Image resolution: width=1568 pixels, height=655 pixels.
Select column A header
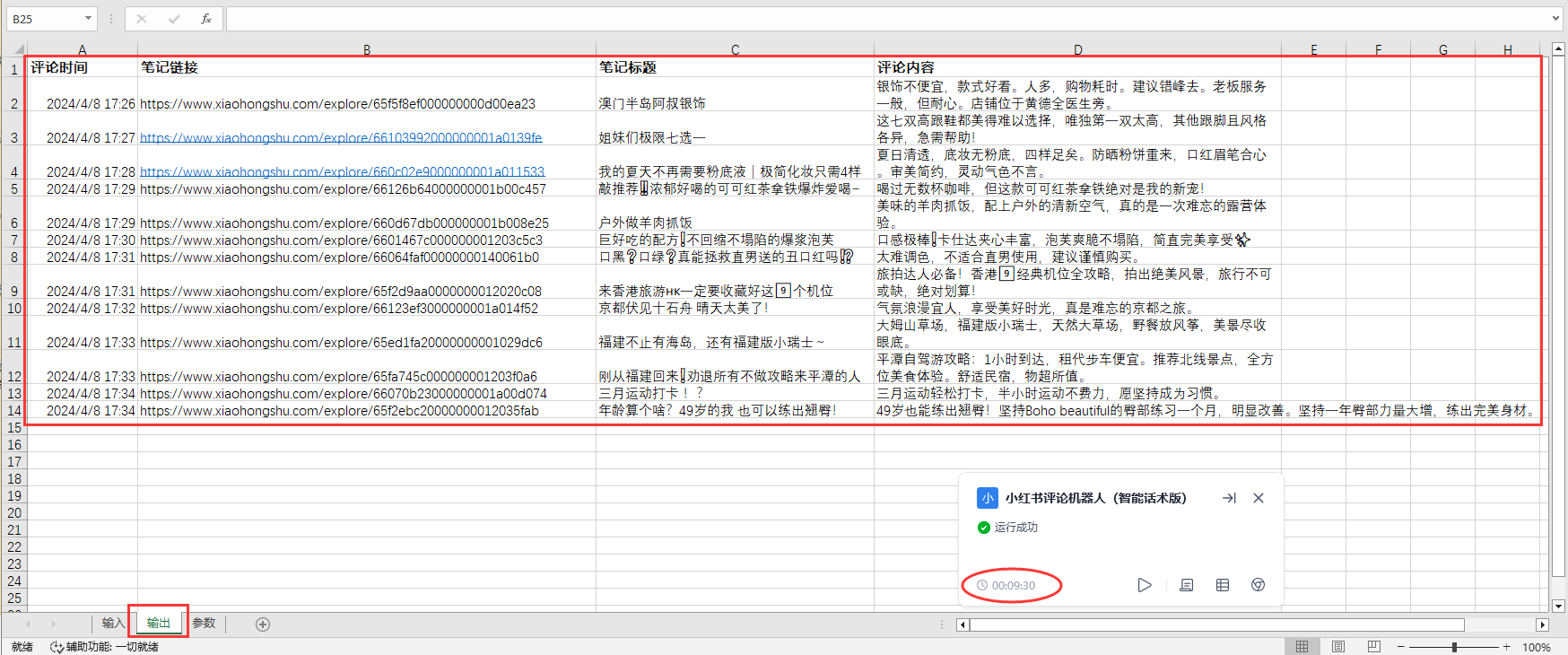(83, 50)
